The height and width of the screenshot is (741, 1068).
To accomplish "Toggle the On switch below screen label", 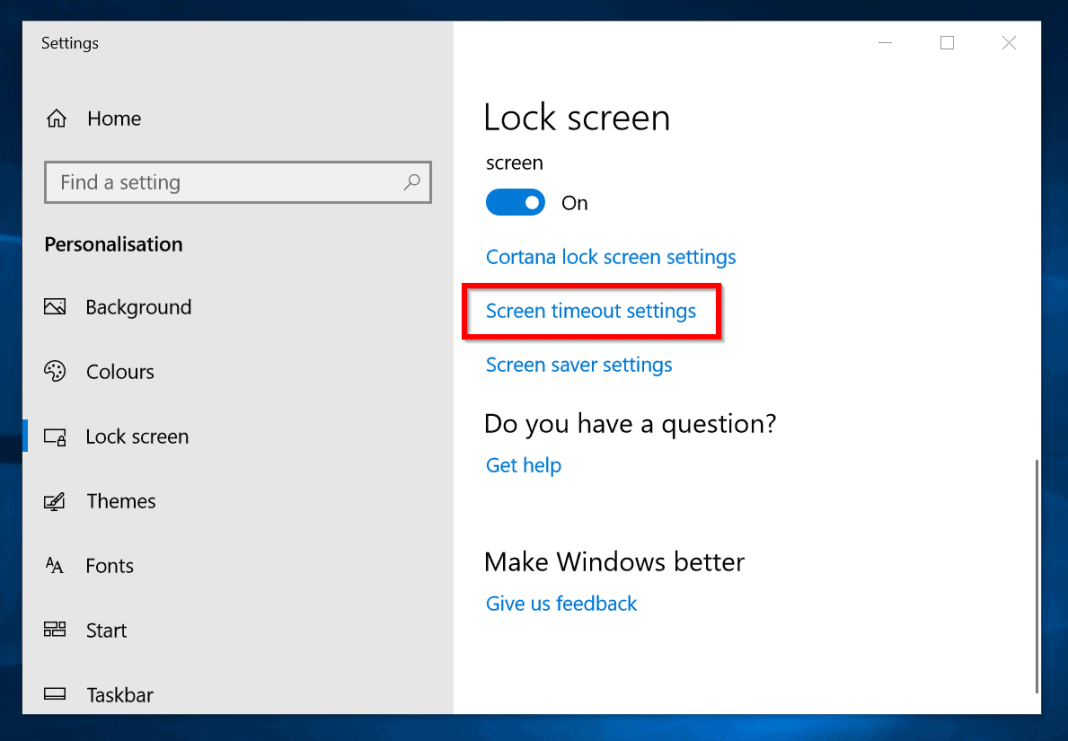I will 515,202.
